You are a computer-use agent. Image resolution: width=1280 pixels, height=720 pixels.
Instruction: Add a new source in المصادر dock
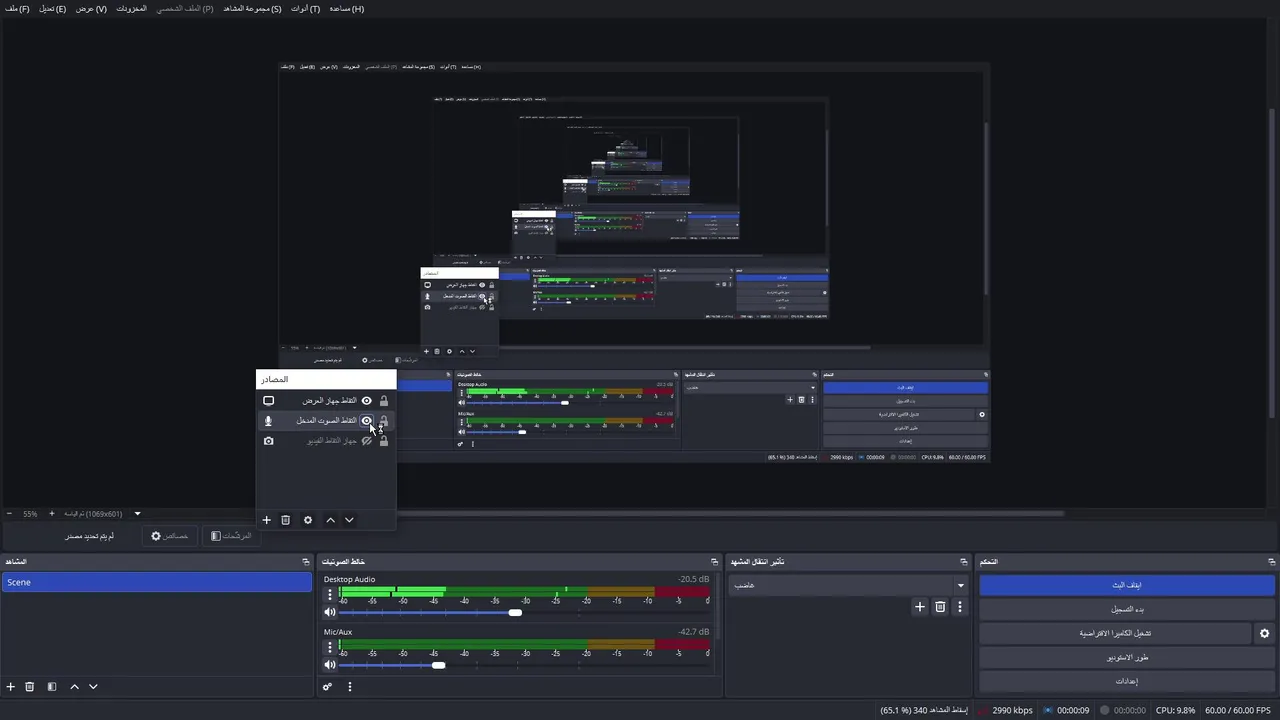point(266,520)
